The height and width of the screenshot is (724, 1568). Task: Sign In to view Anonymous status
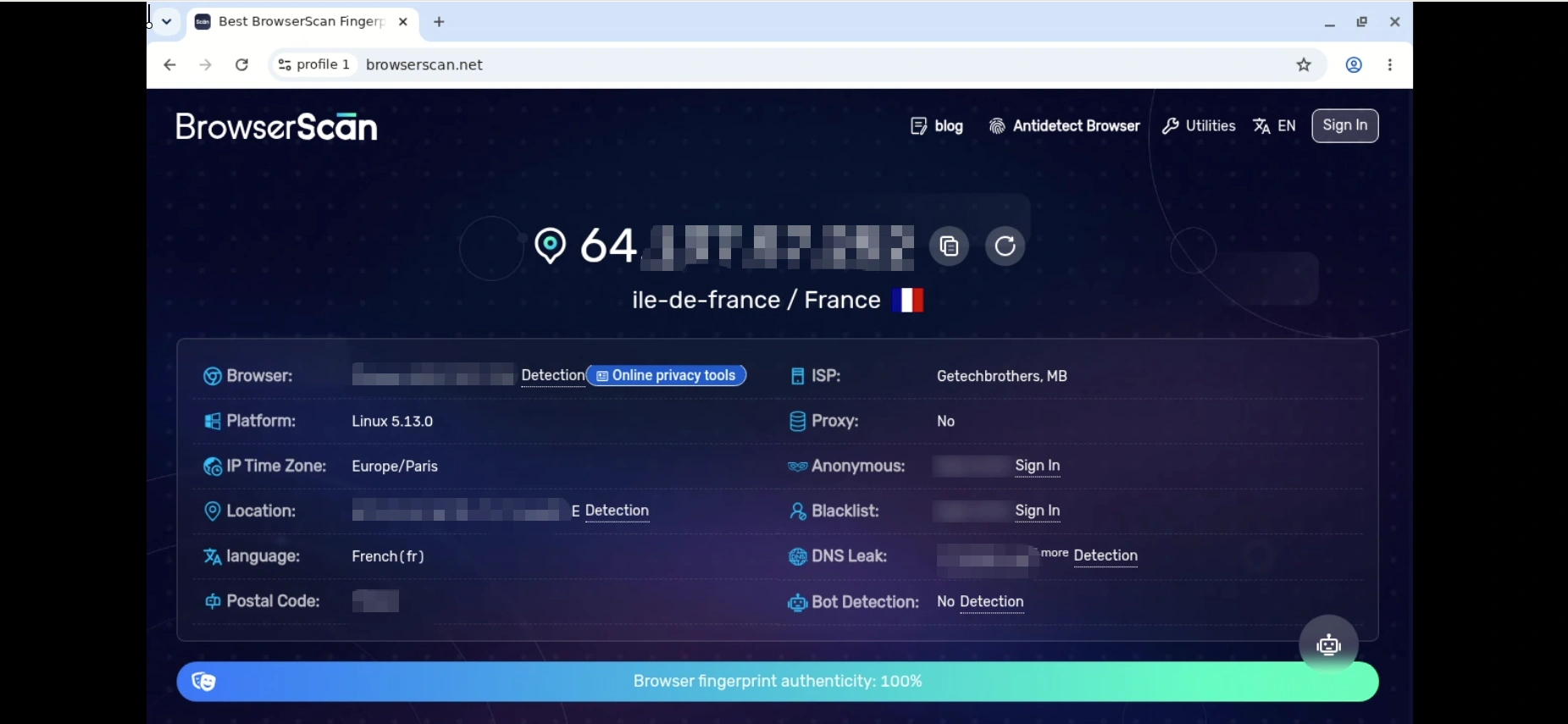[1037, 466]
